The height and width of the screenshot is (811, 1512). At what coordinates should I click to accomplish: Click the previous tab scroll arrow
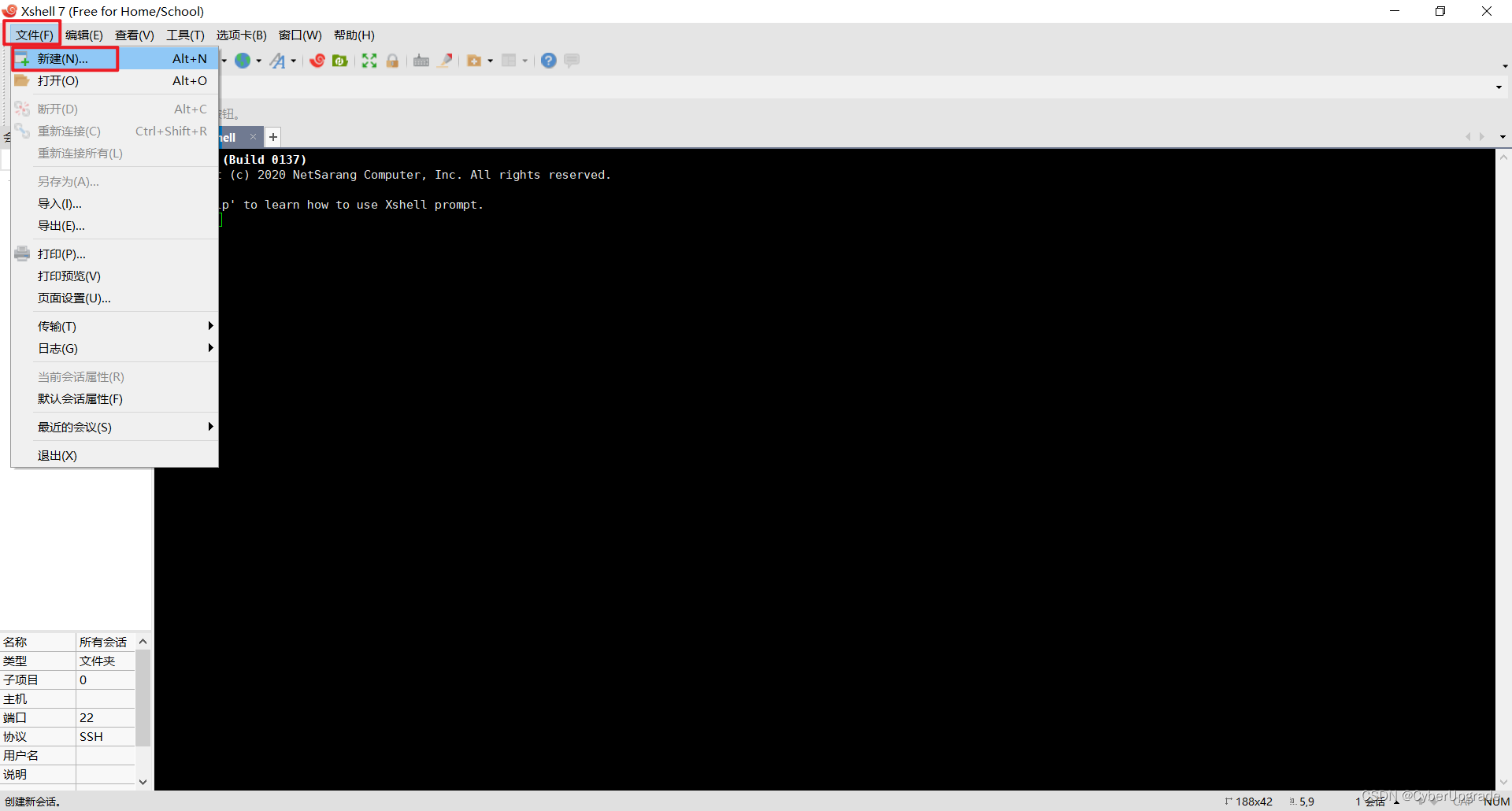click(1468, 137)
